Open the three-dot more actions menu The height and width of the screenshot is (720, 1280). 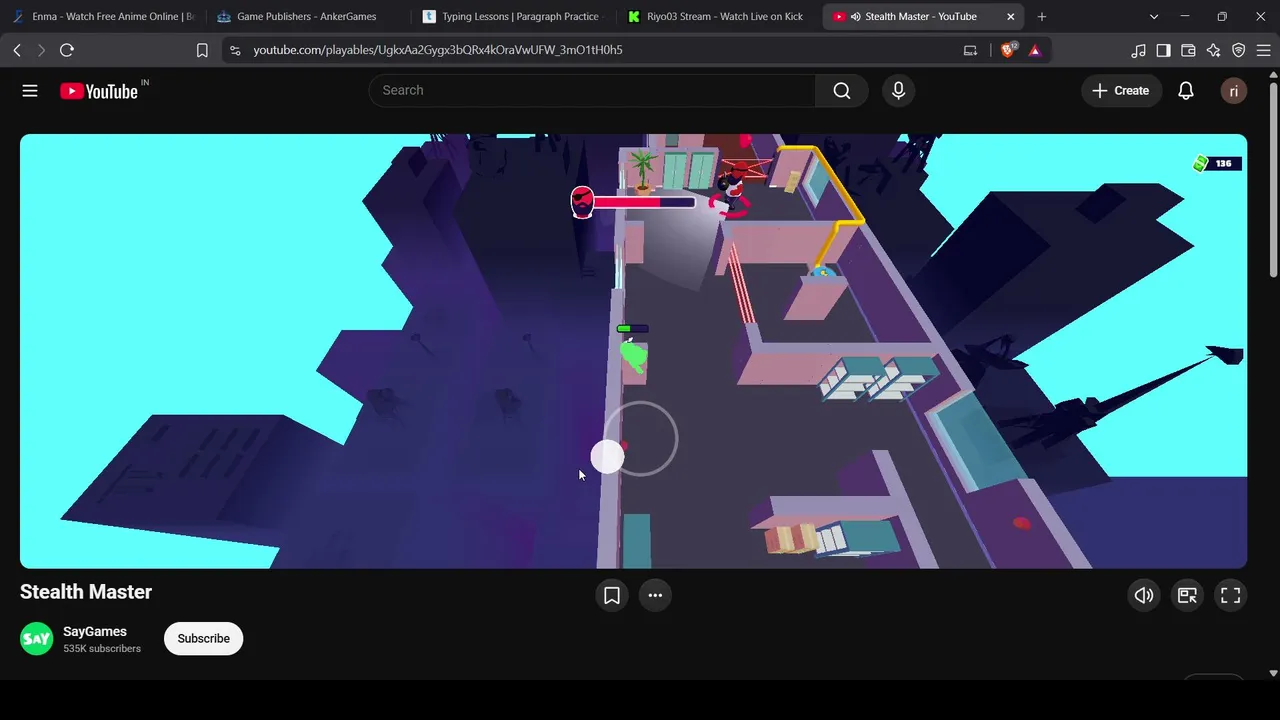coord(655,595)
